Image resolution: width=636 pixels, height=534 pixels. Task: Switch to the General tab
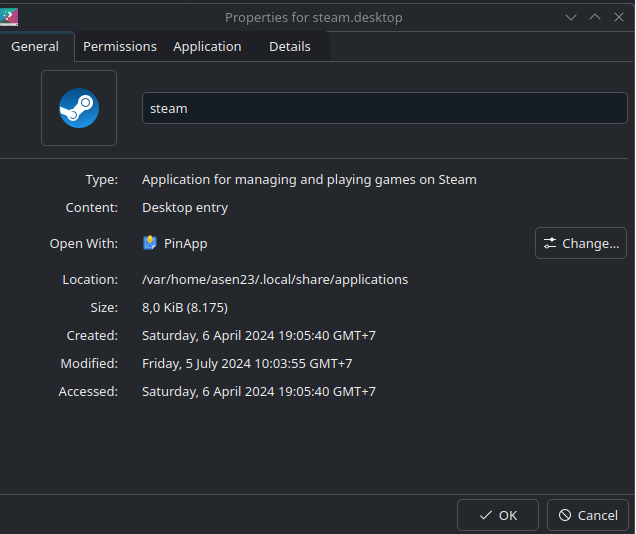pos(35,47)
